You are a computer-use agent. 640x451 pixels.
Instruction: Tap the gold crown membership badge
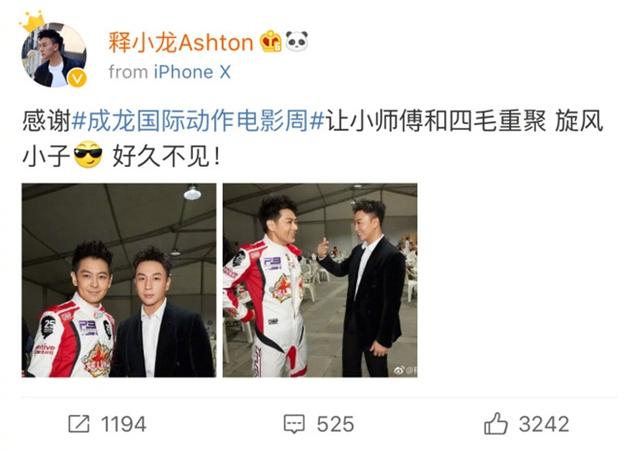(272, 41)
